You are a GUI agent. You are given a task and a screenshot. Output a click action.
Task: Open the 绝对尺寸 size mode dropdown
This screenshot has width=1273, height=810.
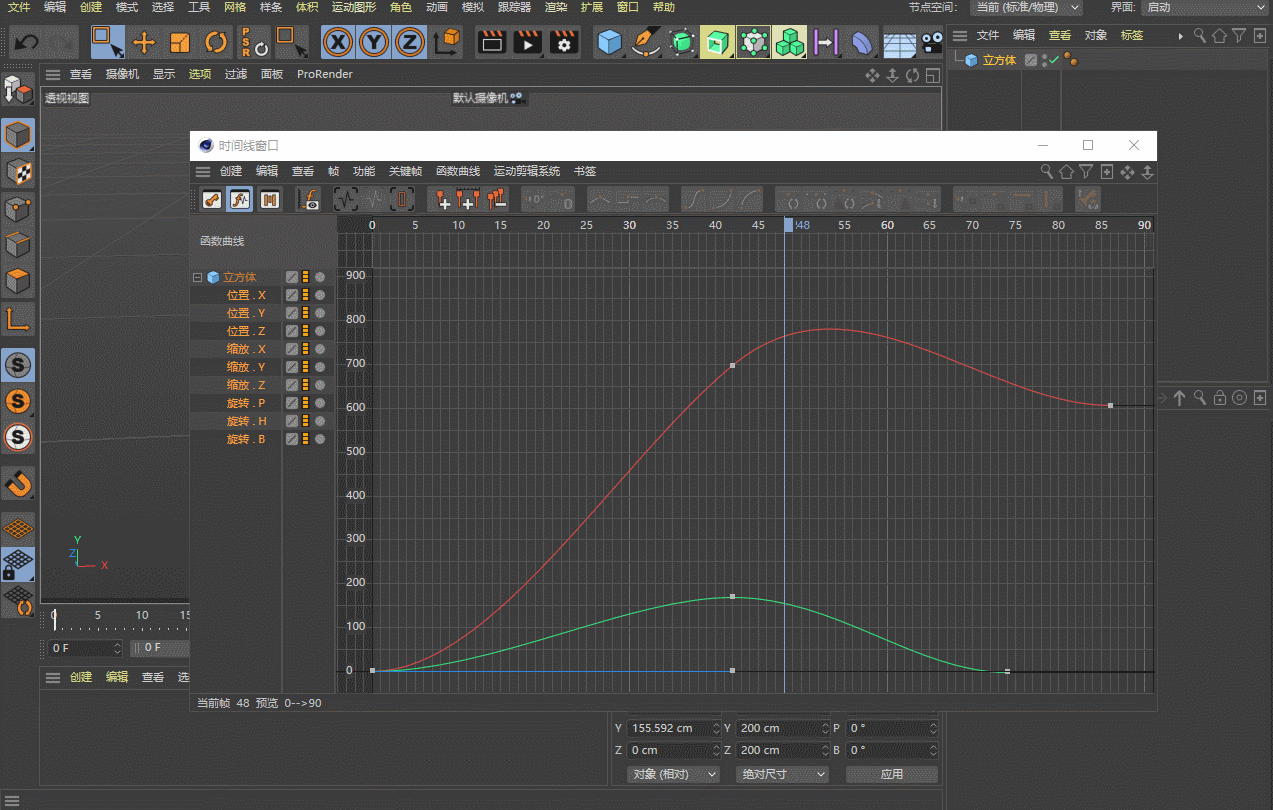(782, 774)
